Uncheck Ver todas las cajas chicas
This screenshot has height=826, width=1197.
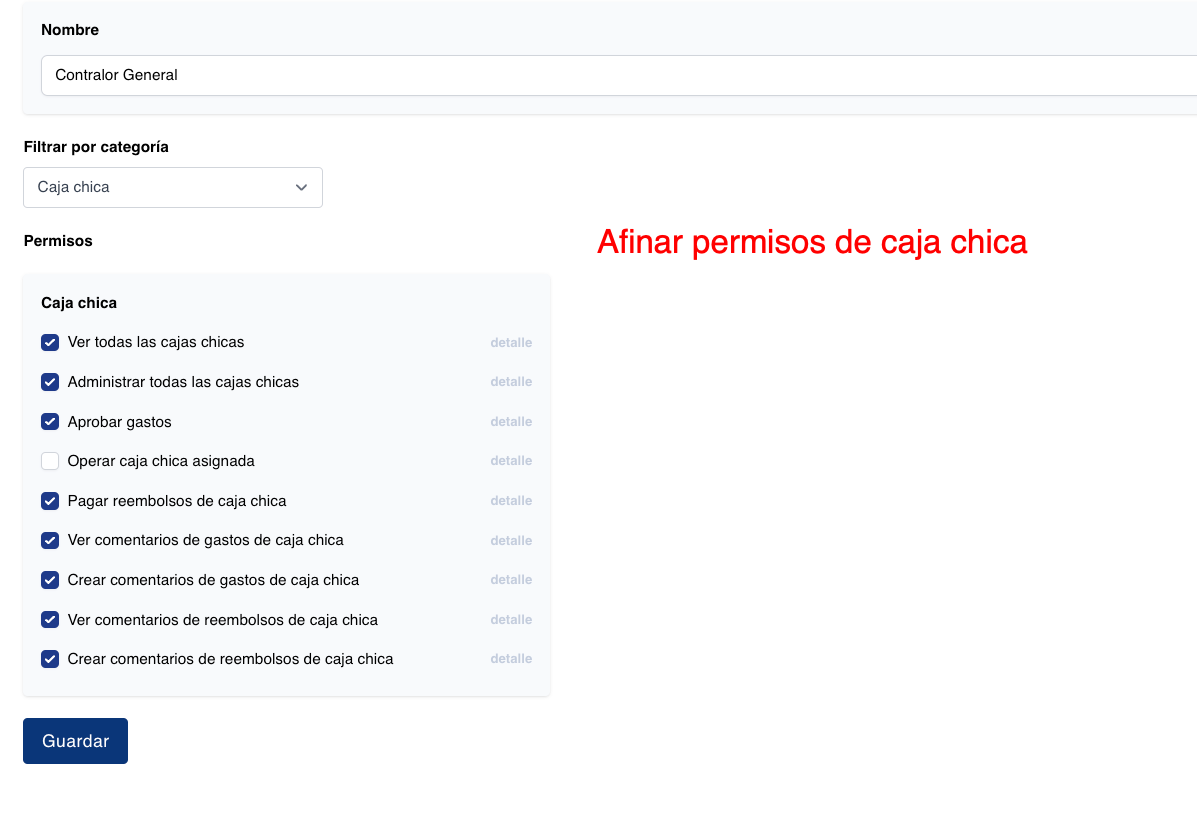50,342
